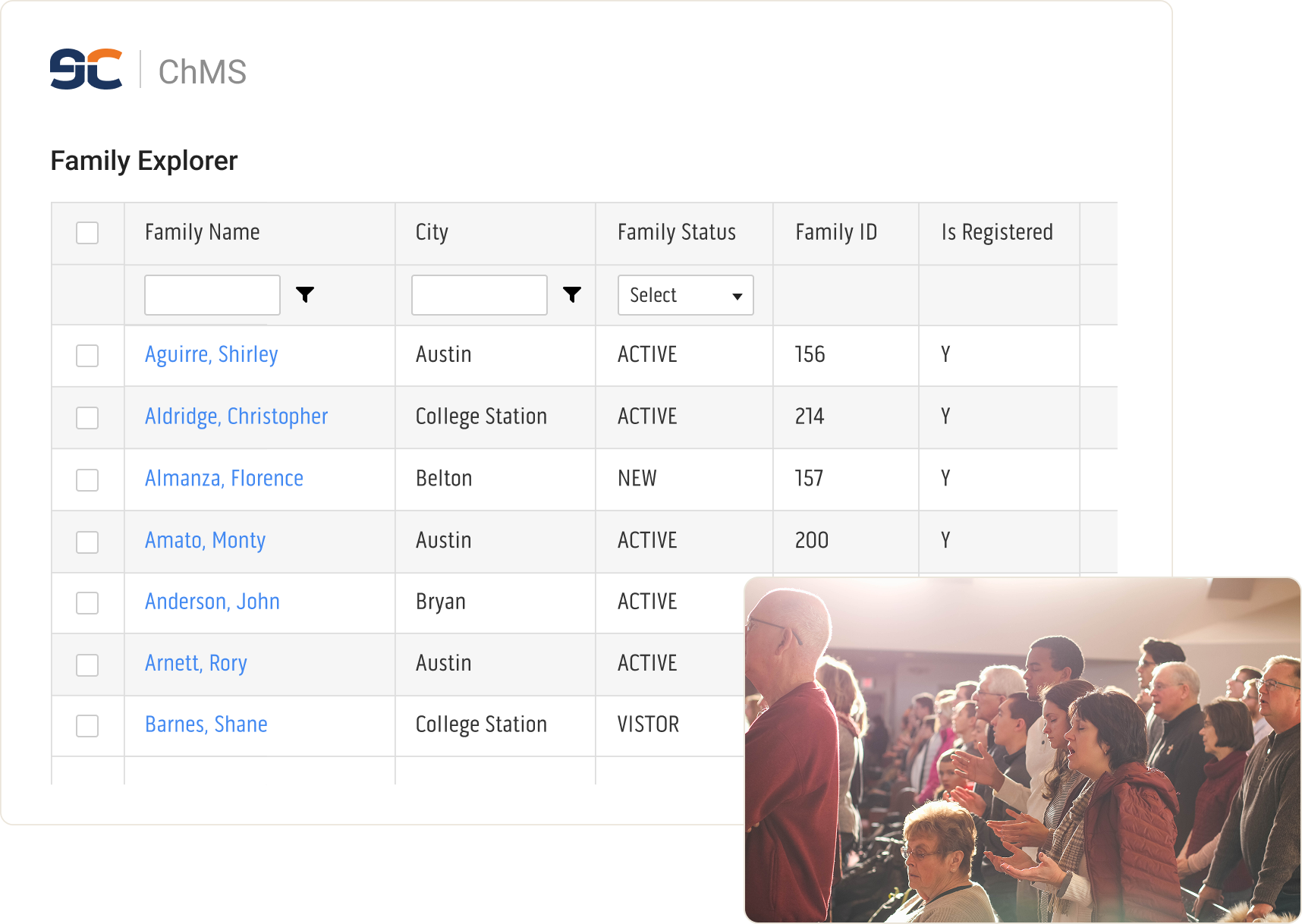The height and width of the screenshot is (924, 1302).
Task: Tick the checkbox beside Barnes, Shane
Action: pyautogui.click(x=87, y=726)
